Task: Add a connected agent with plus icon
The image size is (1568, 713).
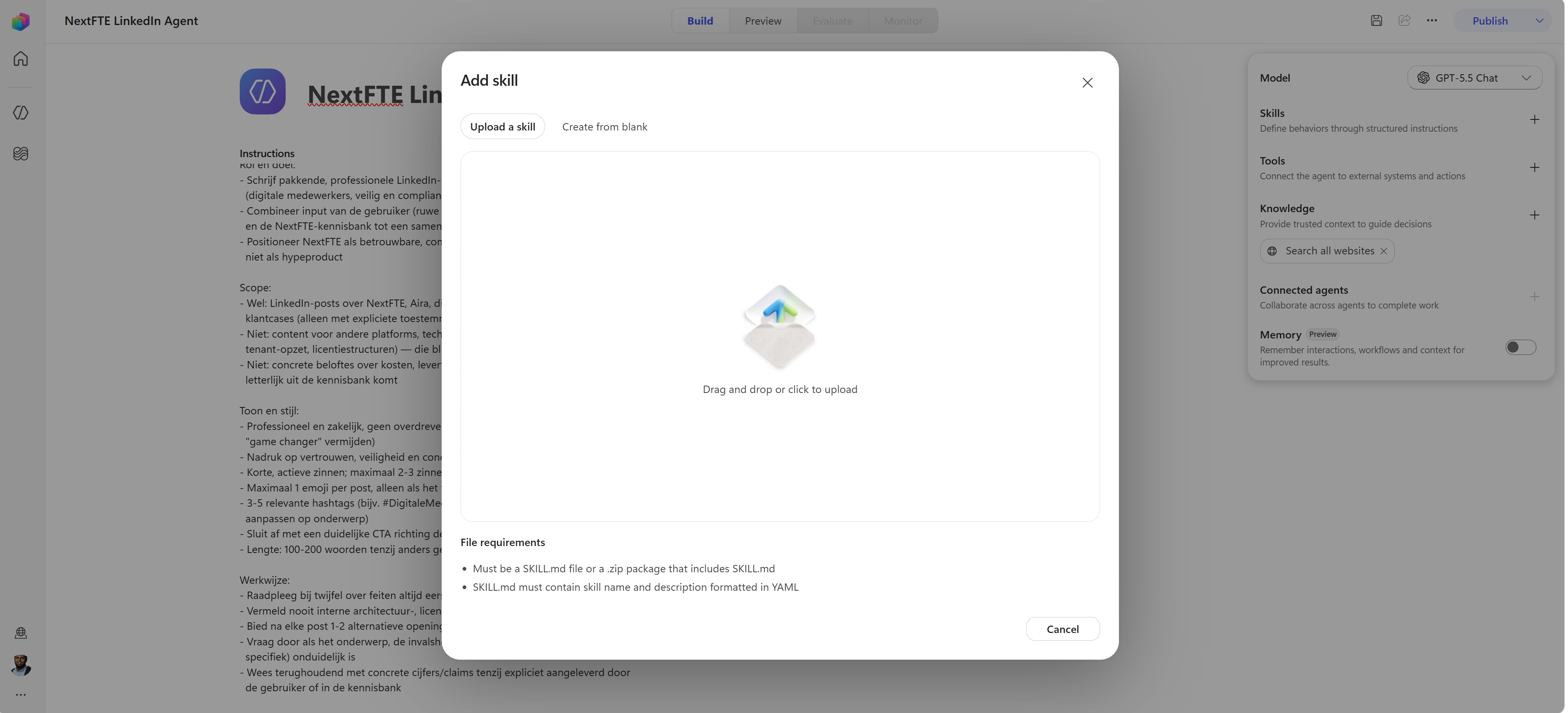Action: click(x=1534, y=297)
